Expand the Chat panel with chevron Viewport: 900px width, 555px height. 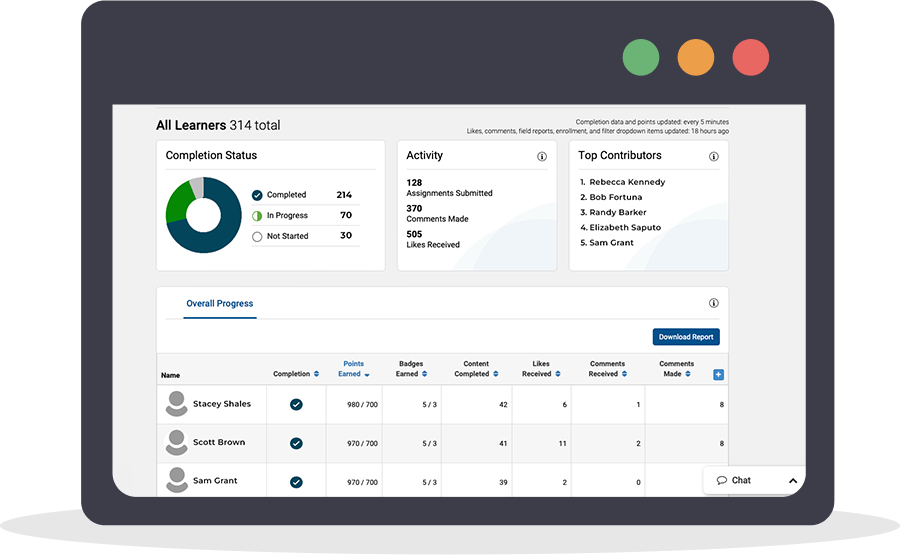pos(793,481)
